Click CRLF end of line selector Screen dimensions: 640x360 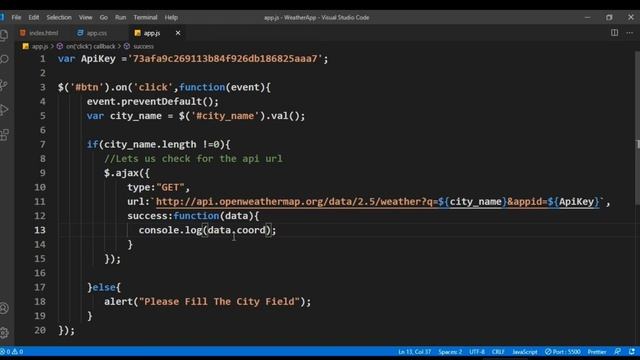[498, 351]
